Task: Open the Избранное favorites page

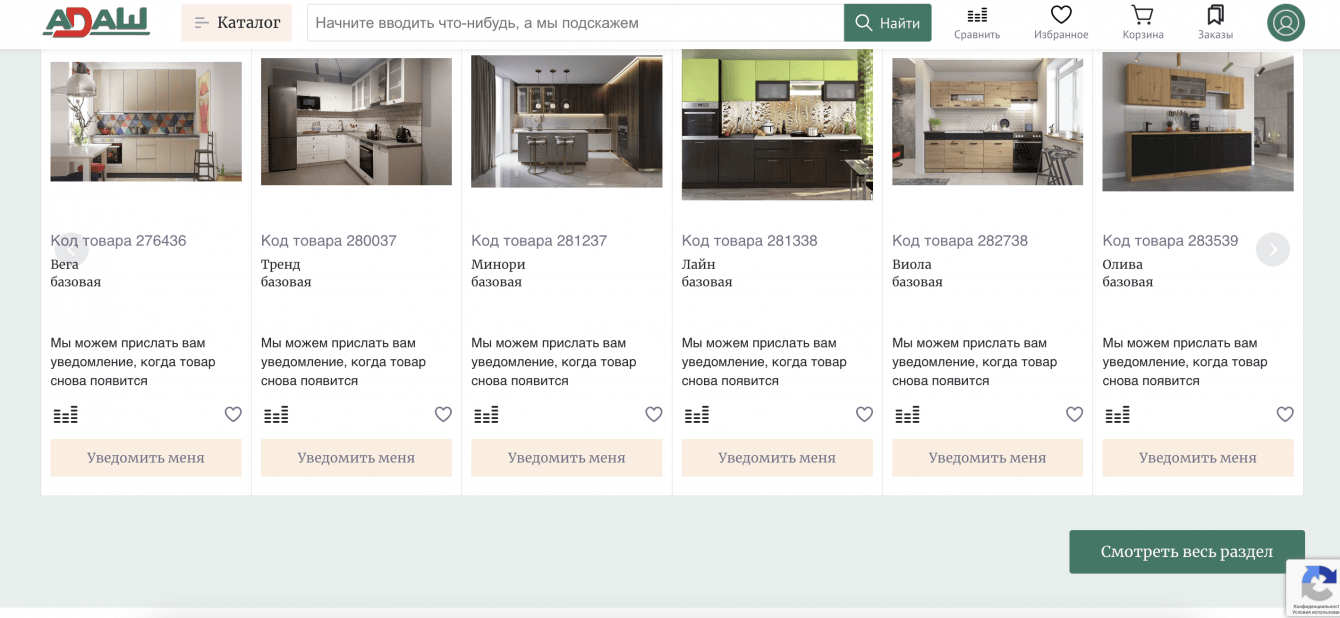Action: pos(1061,22)
